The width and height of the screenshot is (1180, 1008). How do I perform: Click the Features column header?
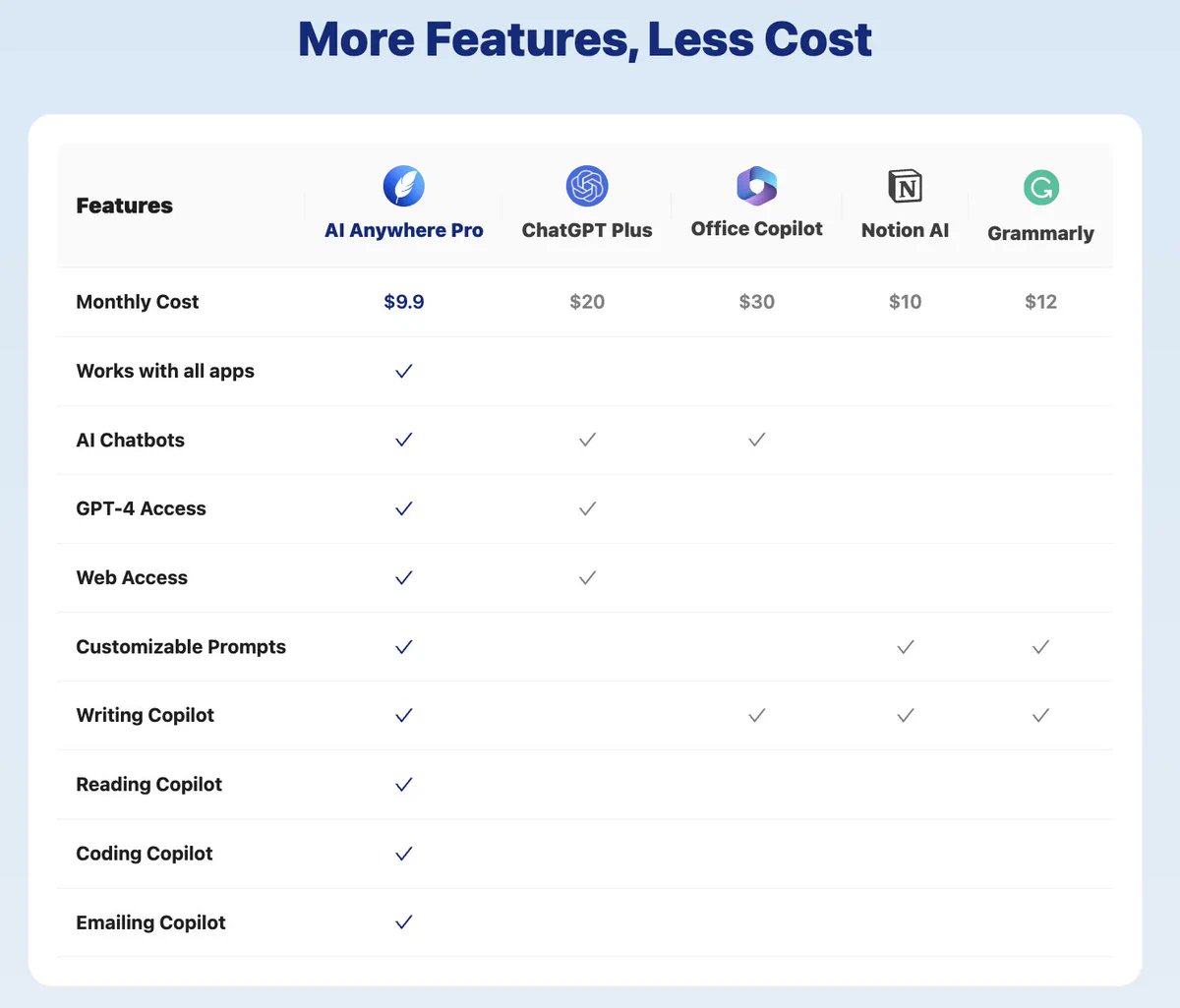coord(124,206)
